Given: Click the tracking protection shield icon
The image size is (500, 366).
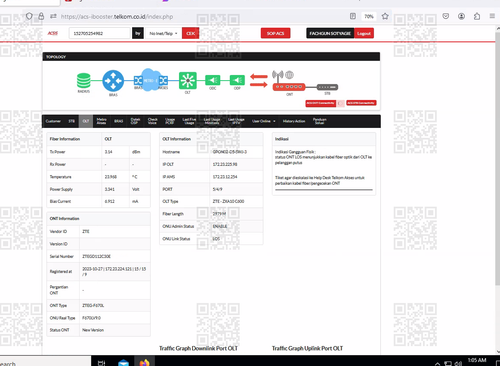Looking at the screenshot, I should [29, 16].
